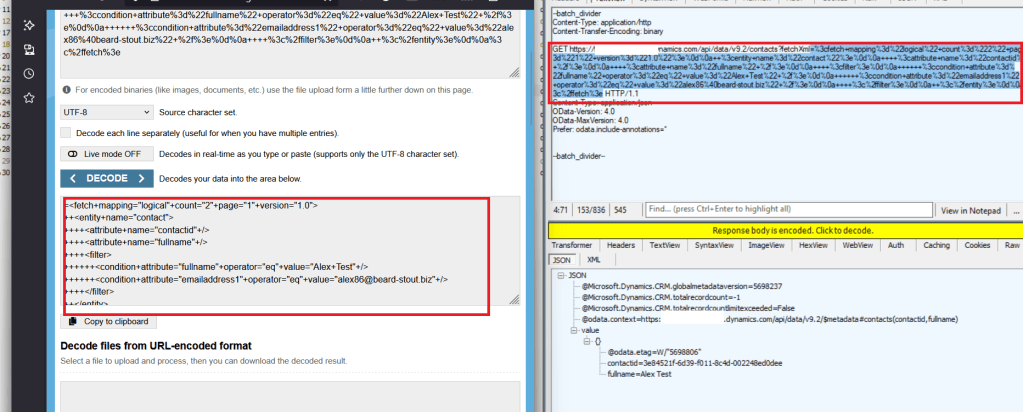Switch to the Transformer response tab

click(x=572, y=246)
